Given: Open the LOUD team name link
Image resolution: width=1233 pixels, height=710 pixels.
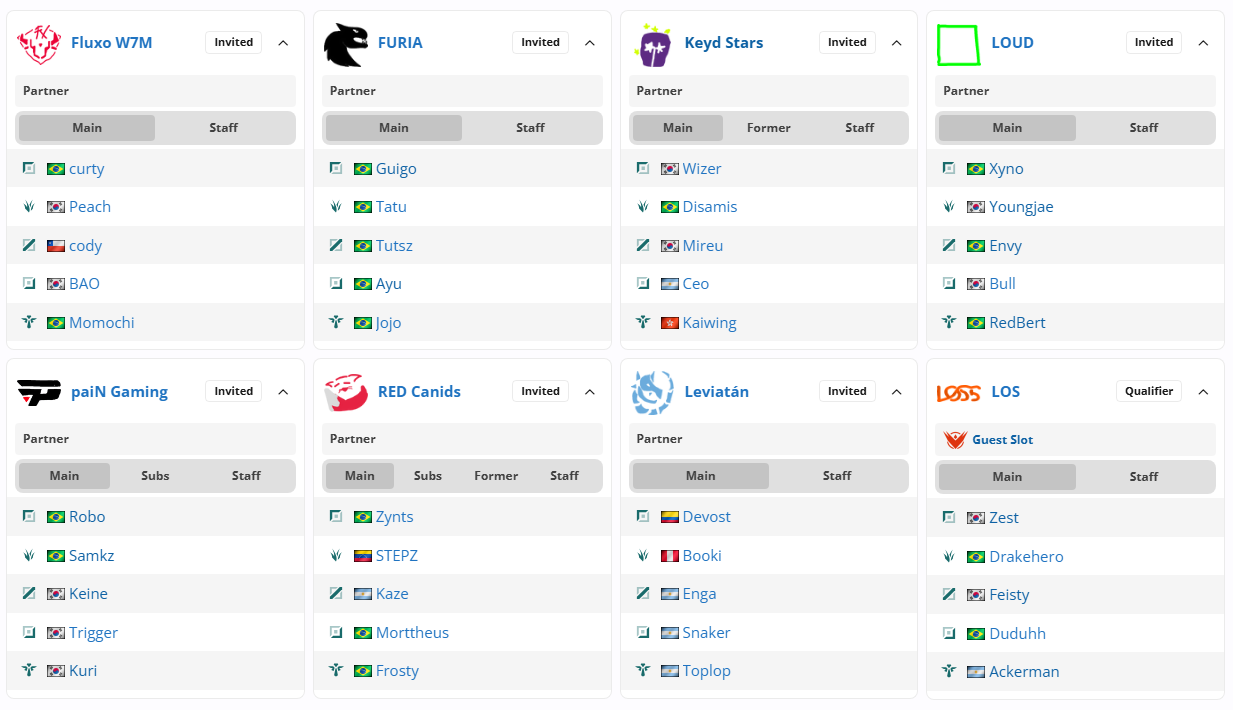Looking at the screenshot, I should pos(1012,43).
